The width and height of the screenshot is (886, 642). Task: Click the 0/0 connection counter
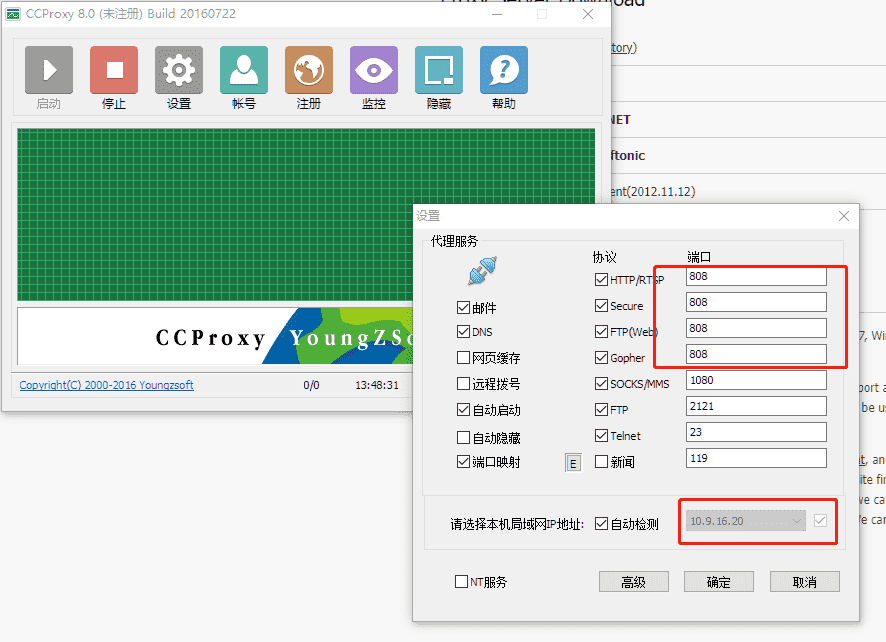click(311, 385)
